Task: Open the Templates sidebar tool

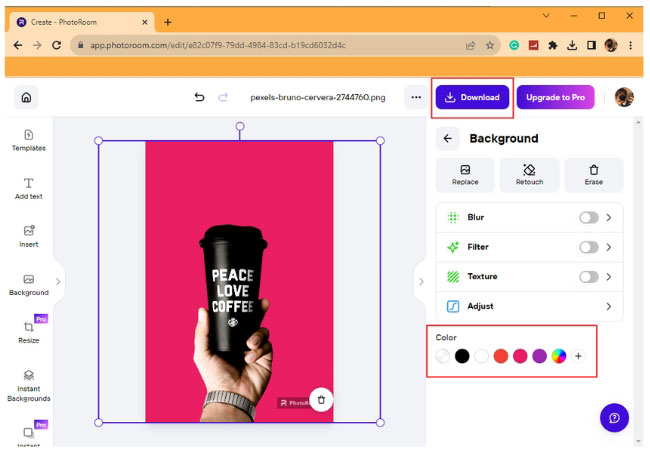Action: coord(28,140)
